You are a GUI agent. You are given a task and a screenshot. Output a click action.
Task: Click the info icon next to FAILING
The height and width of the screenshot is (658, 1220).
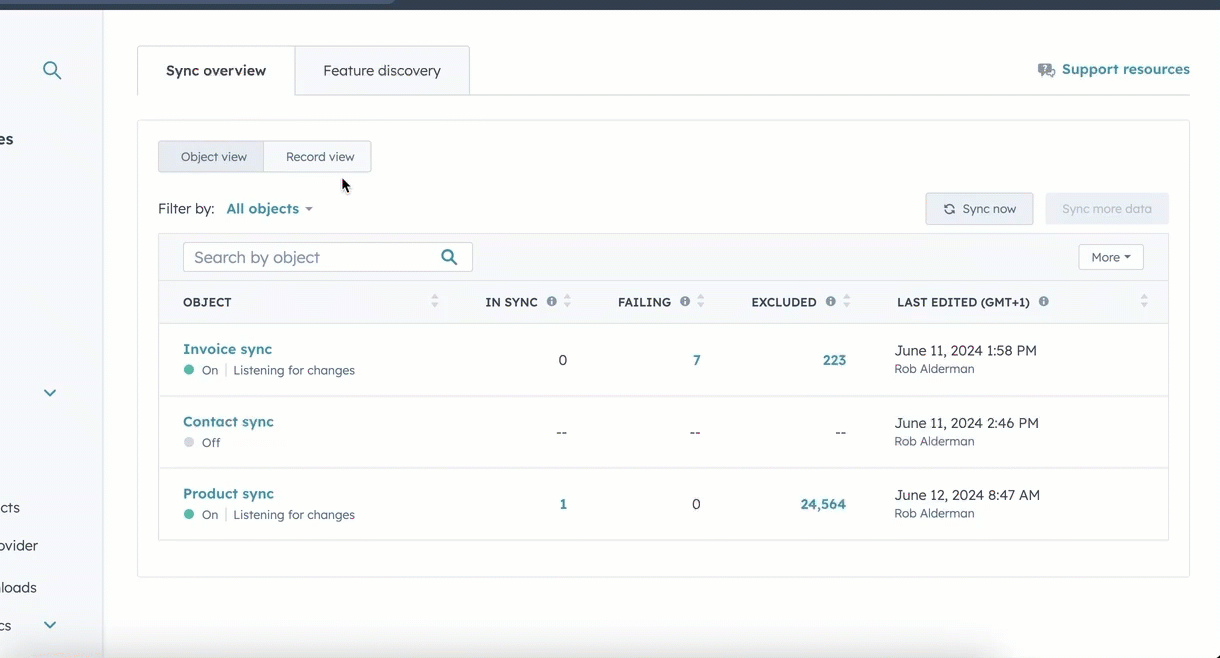pyautogui.click(x=685, y=301)
